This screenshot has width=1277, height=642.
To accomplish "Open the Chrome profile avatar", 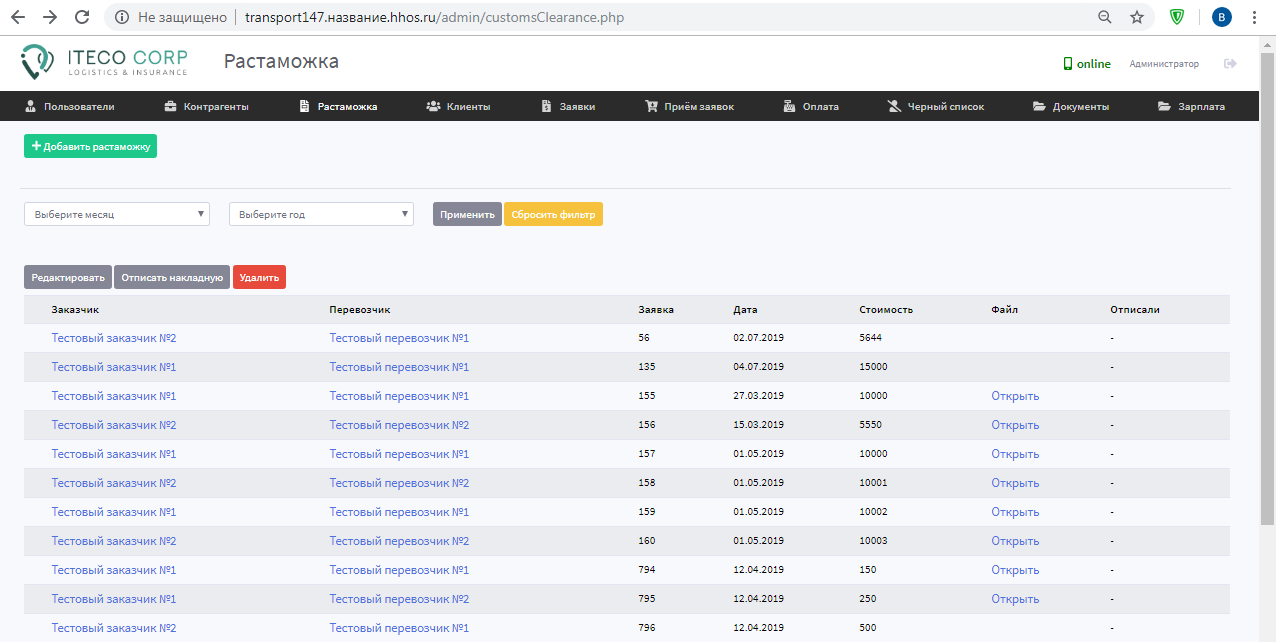I will [1221, 17].
